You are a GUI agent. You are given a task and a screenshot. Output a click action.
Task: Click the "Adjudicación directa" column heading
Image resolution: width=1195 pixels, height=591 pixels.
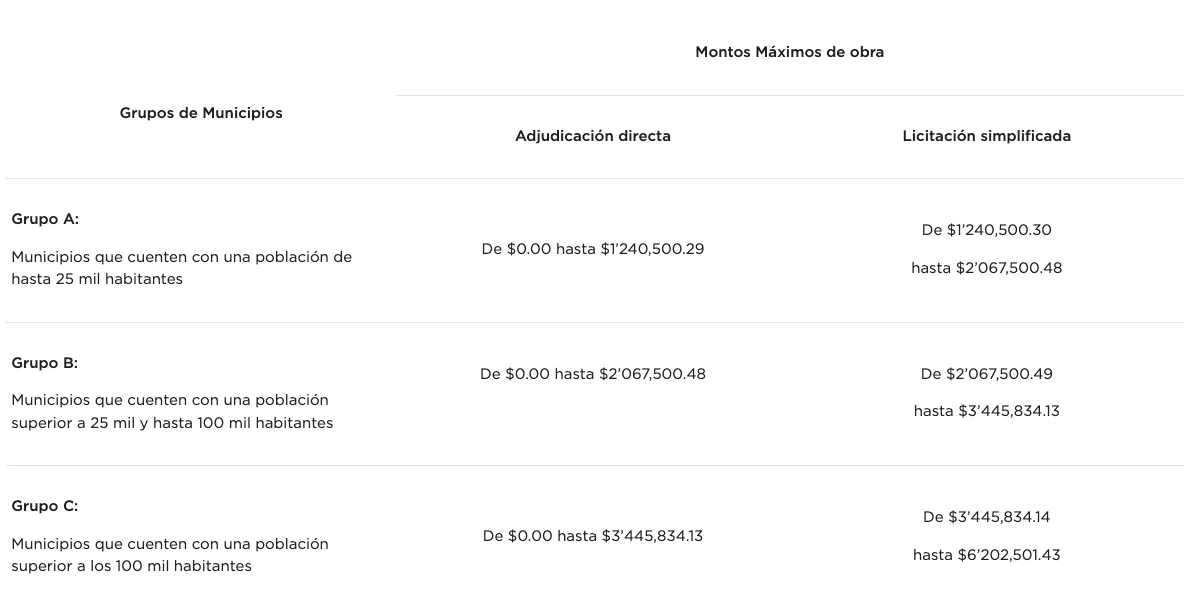pos(592,136)
